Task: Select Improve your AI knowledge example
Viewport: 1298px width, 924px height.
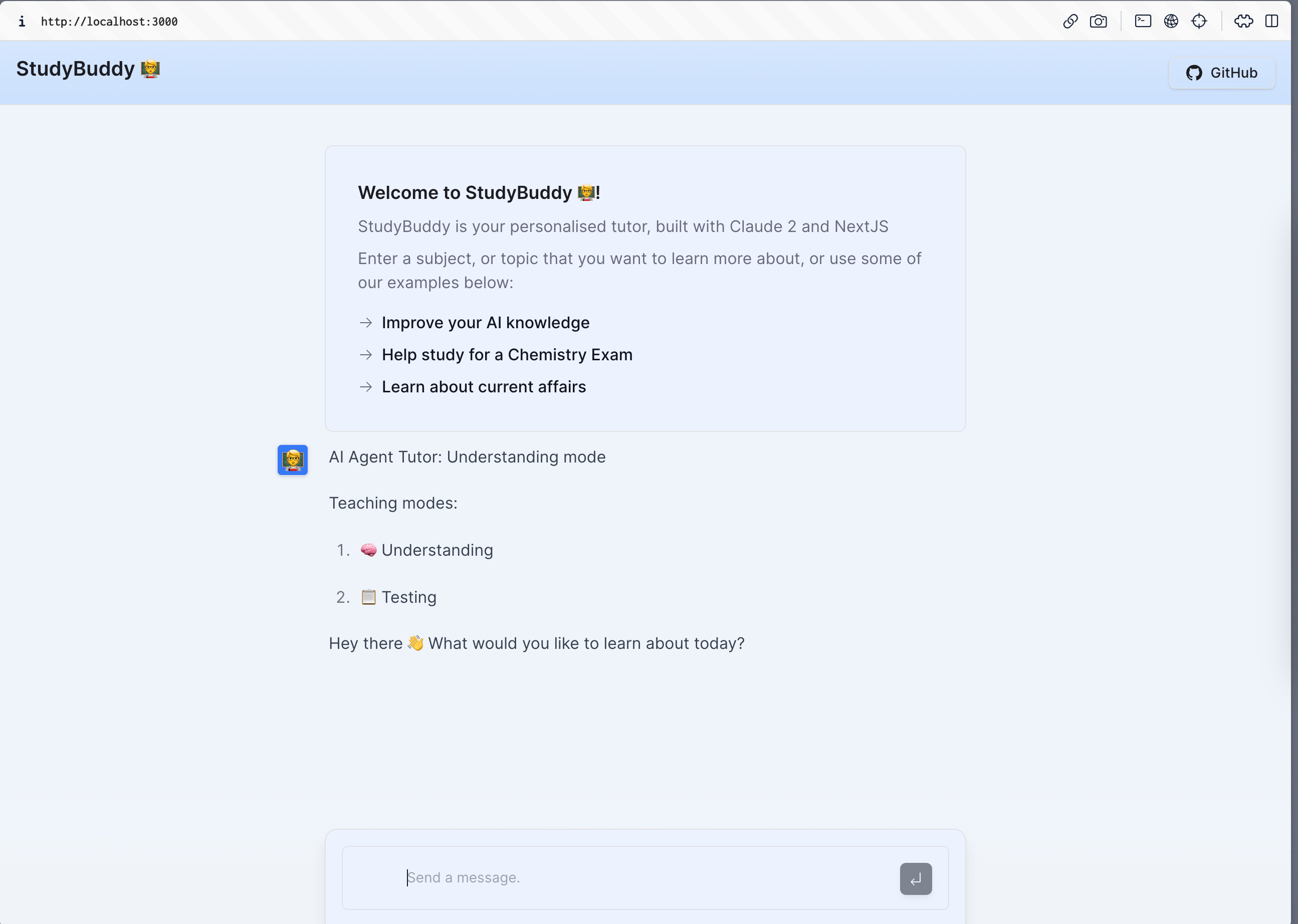Action: click(x=485, y=323)
